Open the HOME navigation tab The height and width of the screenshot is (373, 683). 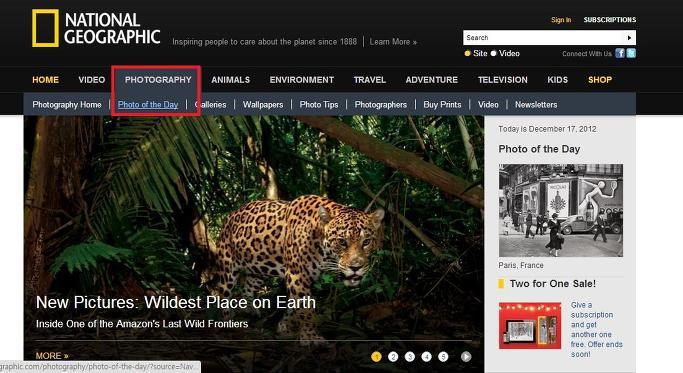click(45, 80)
